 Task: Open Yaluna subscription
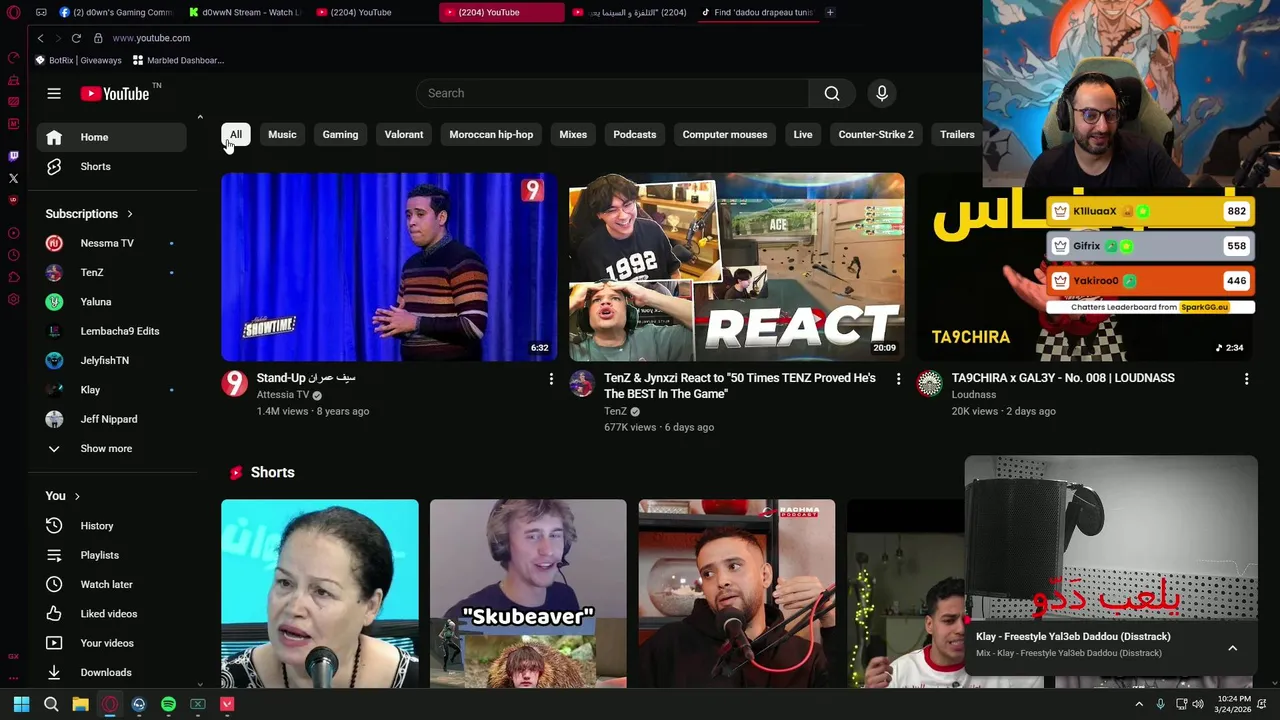click(x=112, y=302)
